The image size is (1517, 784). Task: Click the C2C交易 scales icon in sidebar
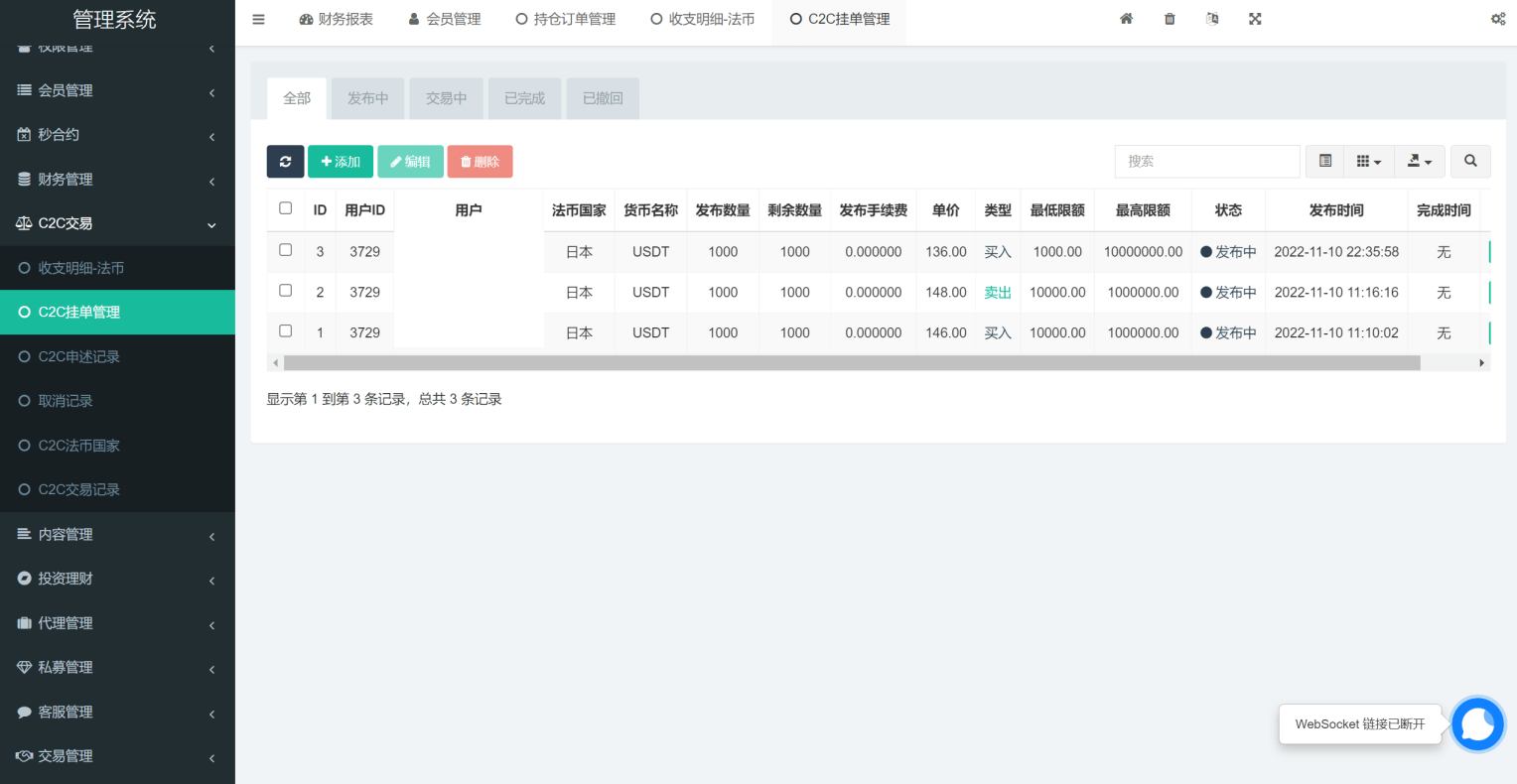tap(25, 223)
